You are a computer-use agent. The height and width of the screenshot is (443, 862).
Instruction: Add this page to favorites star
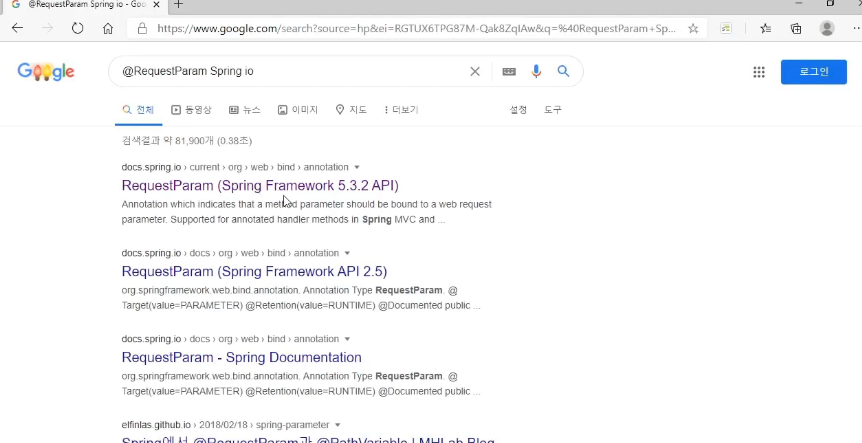693,29
